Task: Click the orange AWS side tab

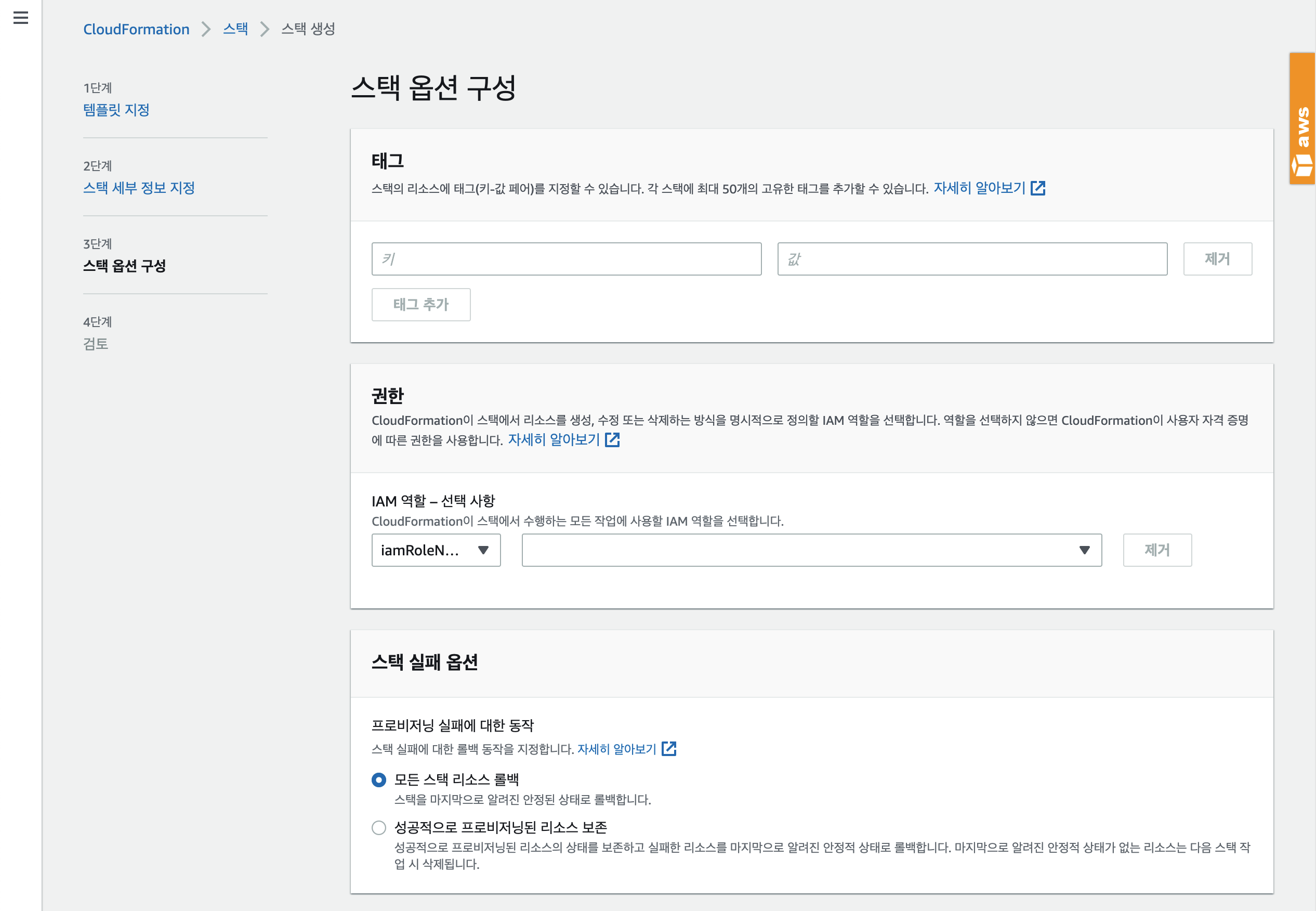Action: pos(1302,118)
